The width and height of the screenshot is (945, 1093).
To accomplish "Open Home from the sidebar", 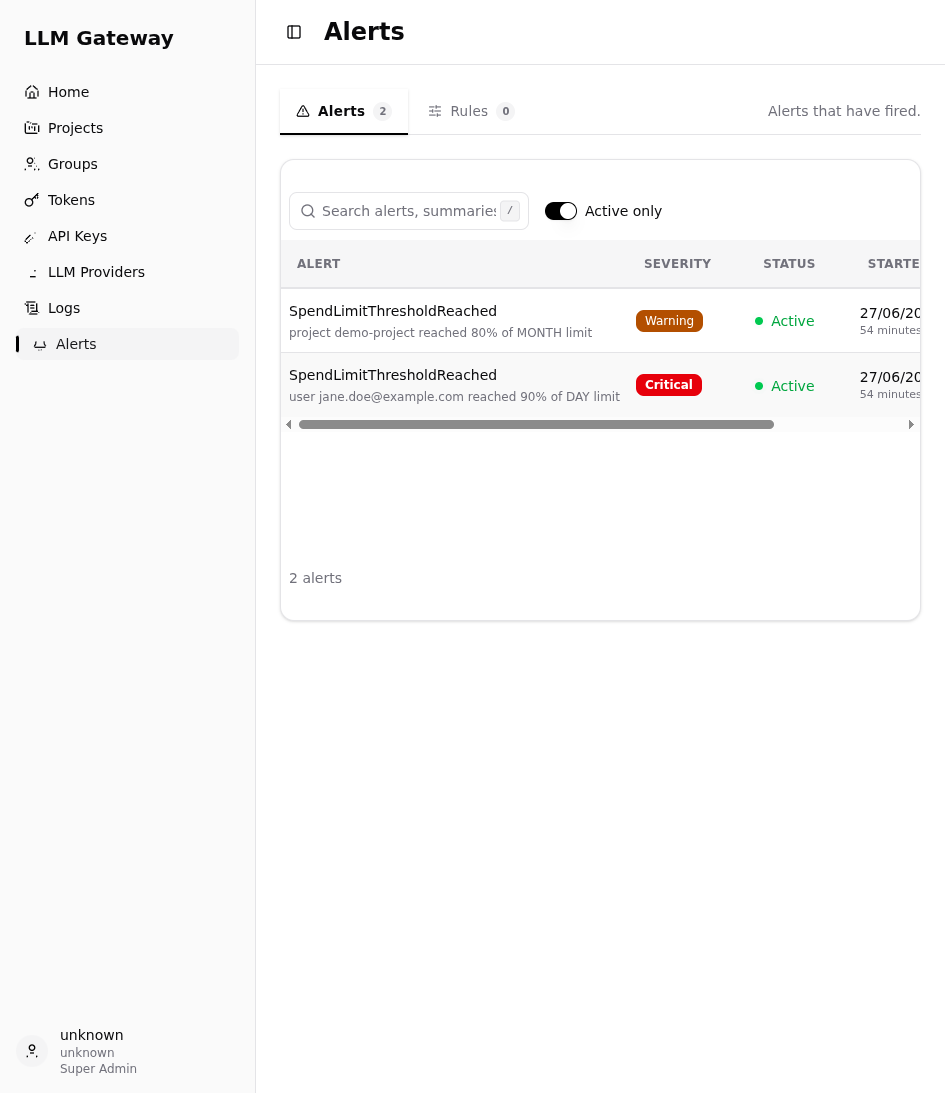I will tap(128, 92).
